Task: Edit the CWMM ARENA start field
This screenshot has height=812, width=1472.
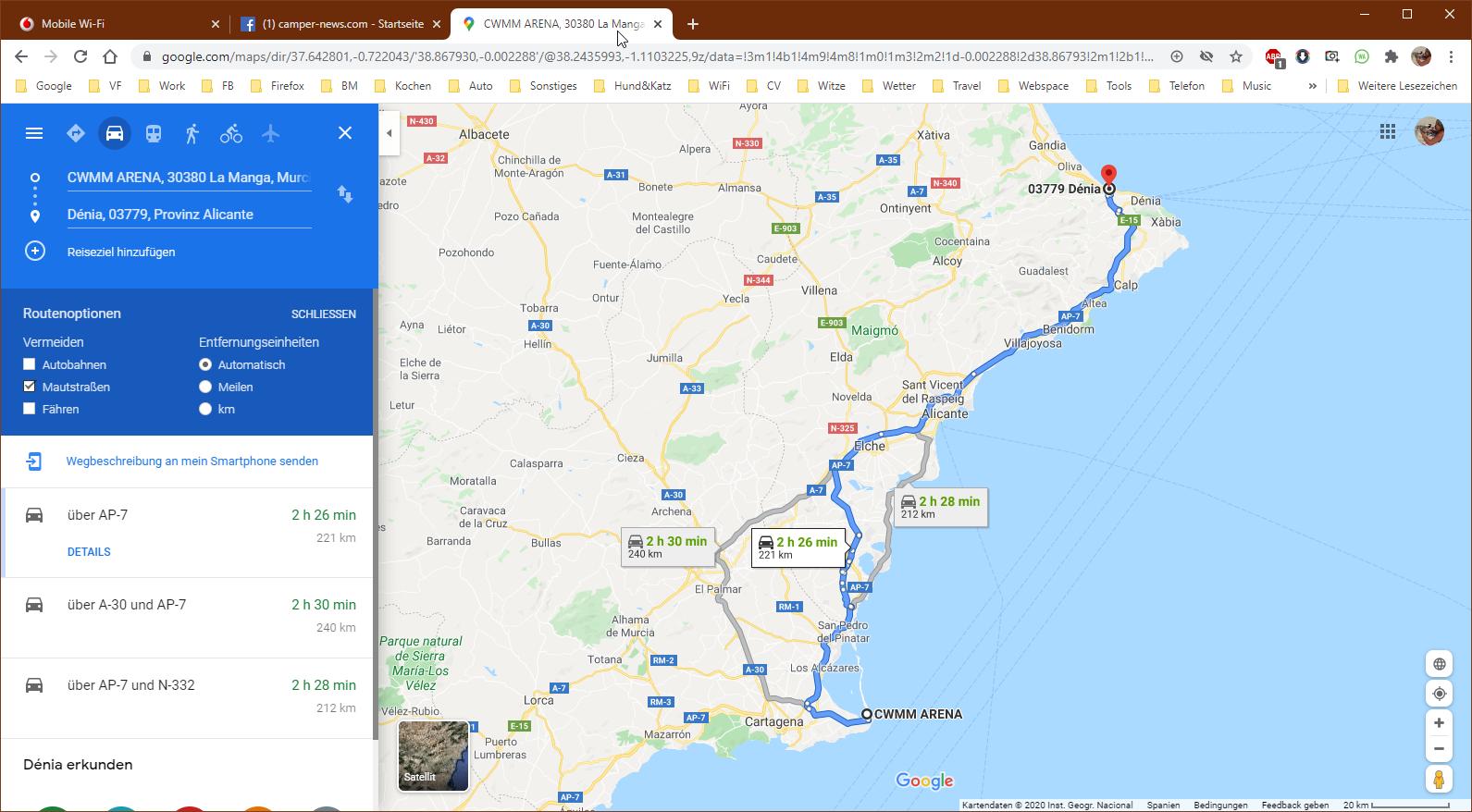Action: tap(189, 178)
